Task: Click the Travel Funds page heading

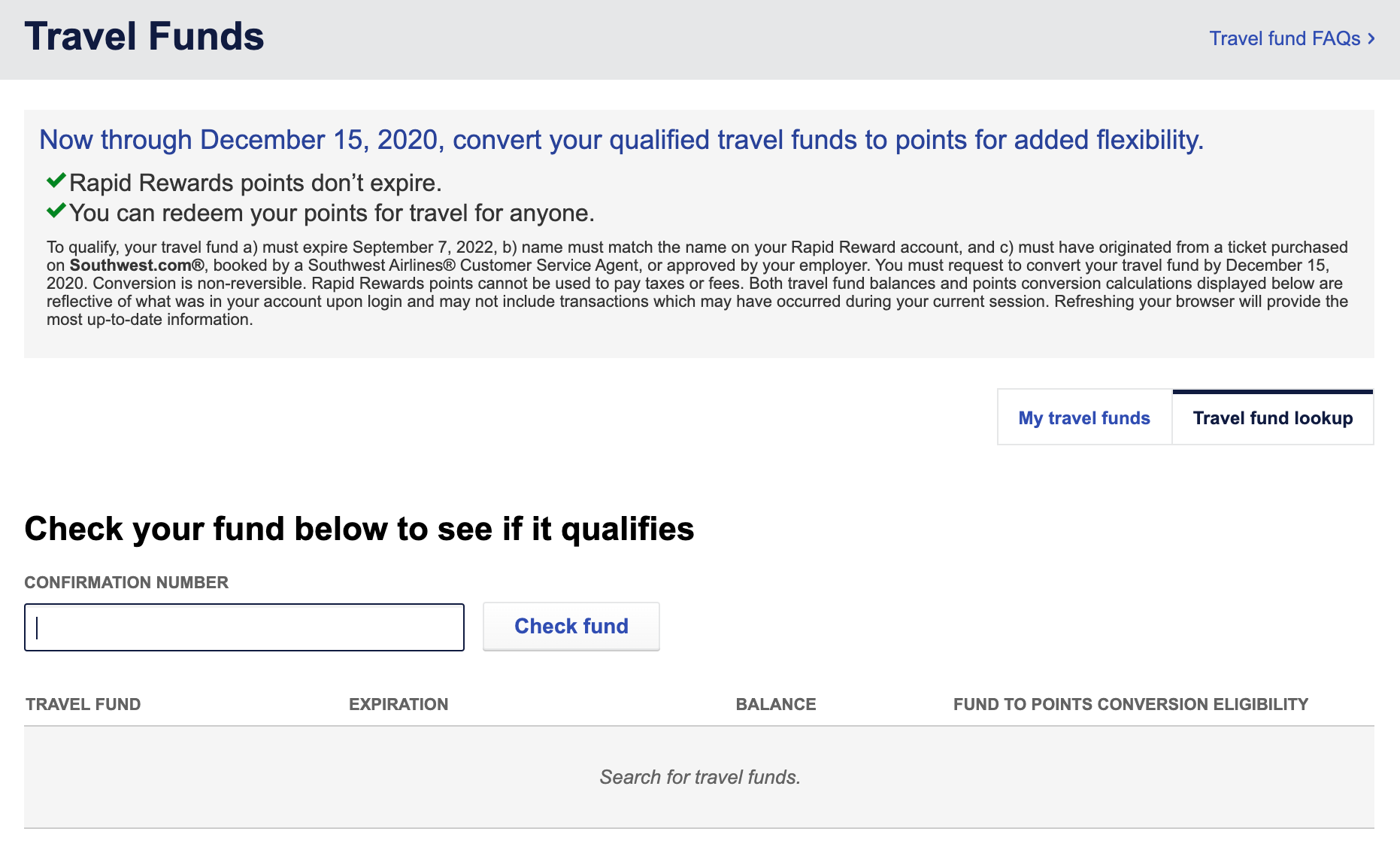Action: [144, 36]
